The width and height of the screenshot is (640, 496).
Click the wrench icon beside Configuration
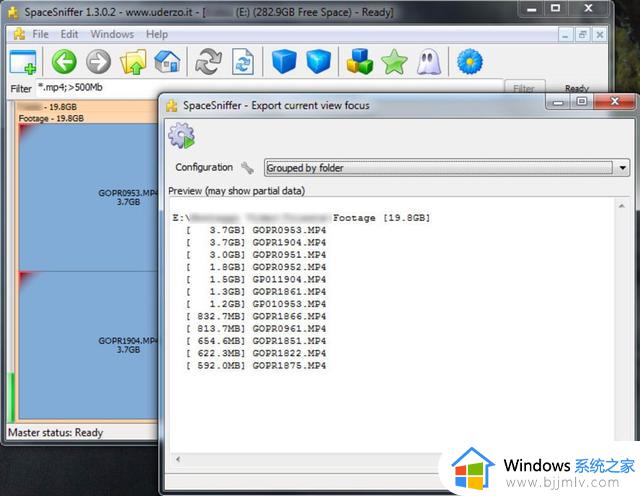click(247, 168)
